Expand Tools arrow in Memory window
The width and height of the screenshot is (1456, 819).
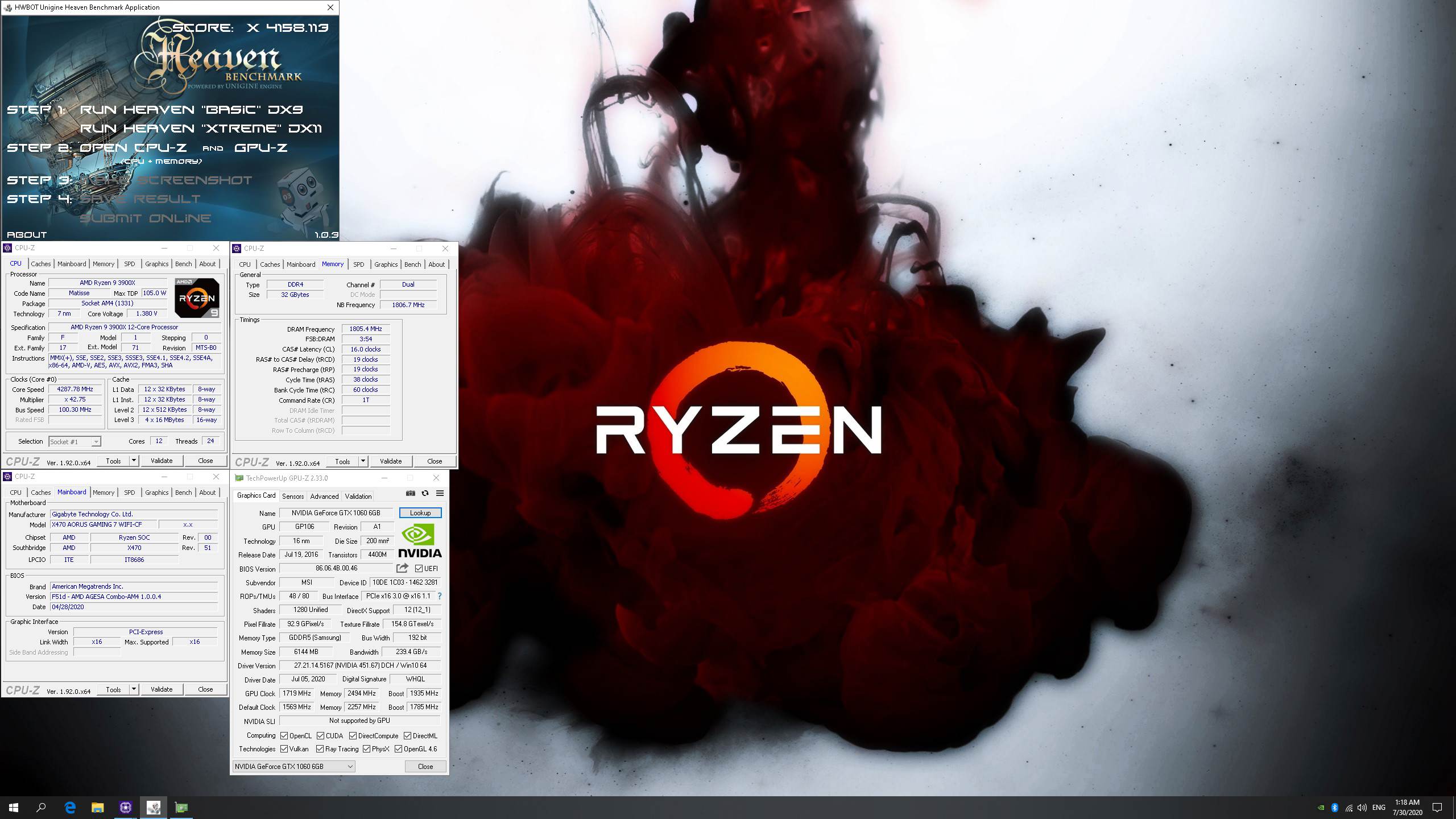click(x=363, y=461)
